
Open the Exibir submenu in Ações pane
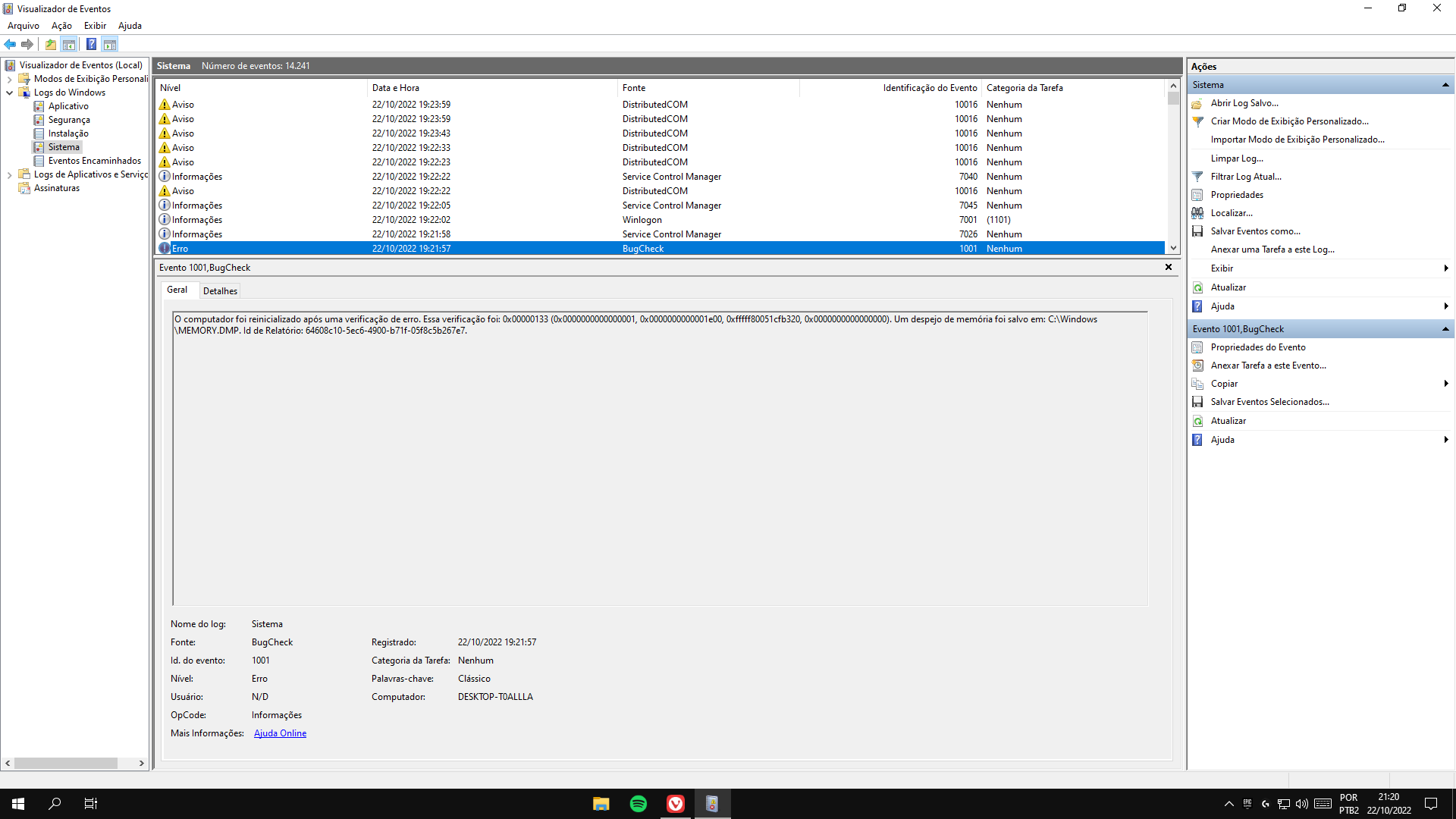[1320, 268]
